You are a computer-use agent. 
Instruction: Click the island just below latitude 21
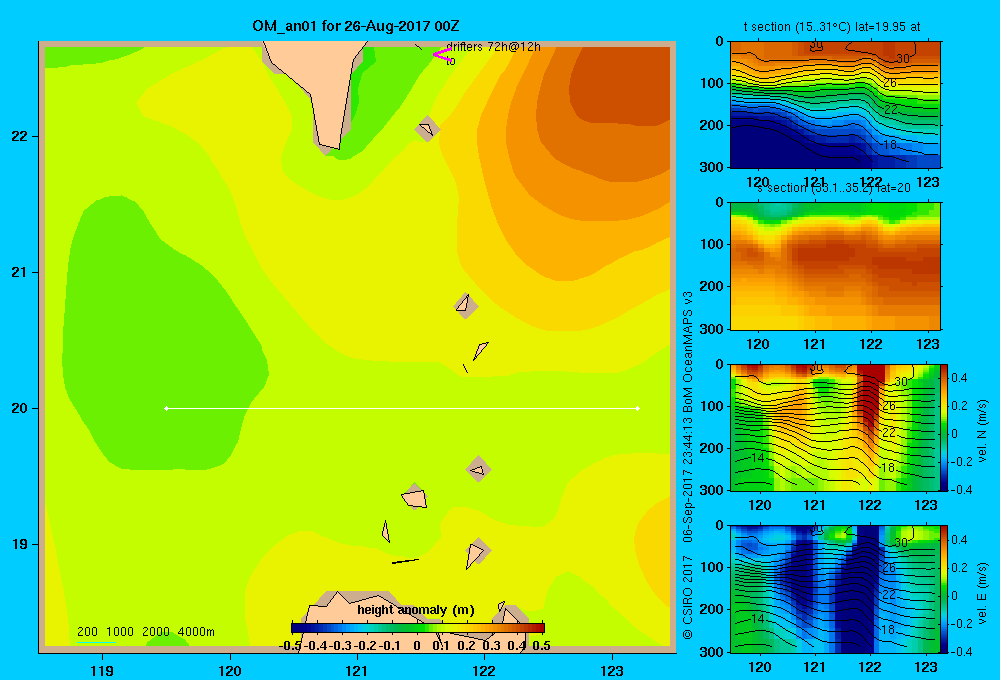(x=466, y=305)
